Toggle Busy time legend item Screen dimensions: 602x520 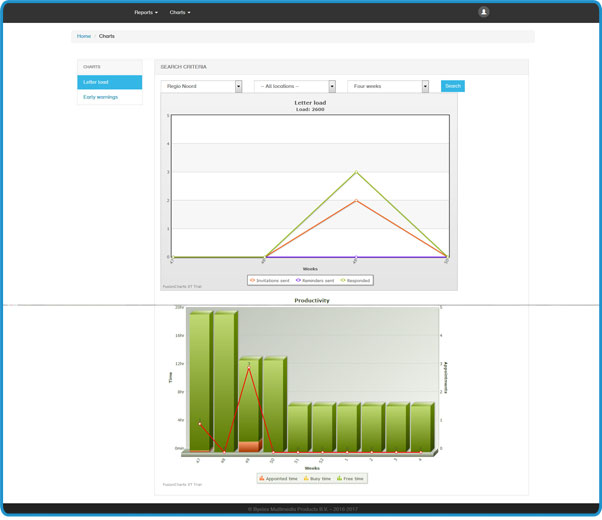coord(317,479)
